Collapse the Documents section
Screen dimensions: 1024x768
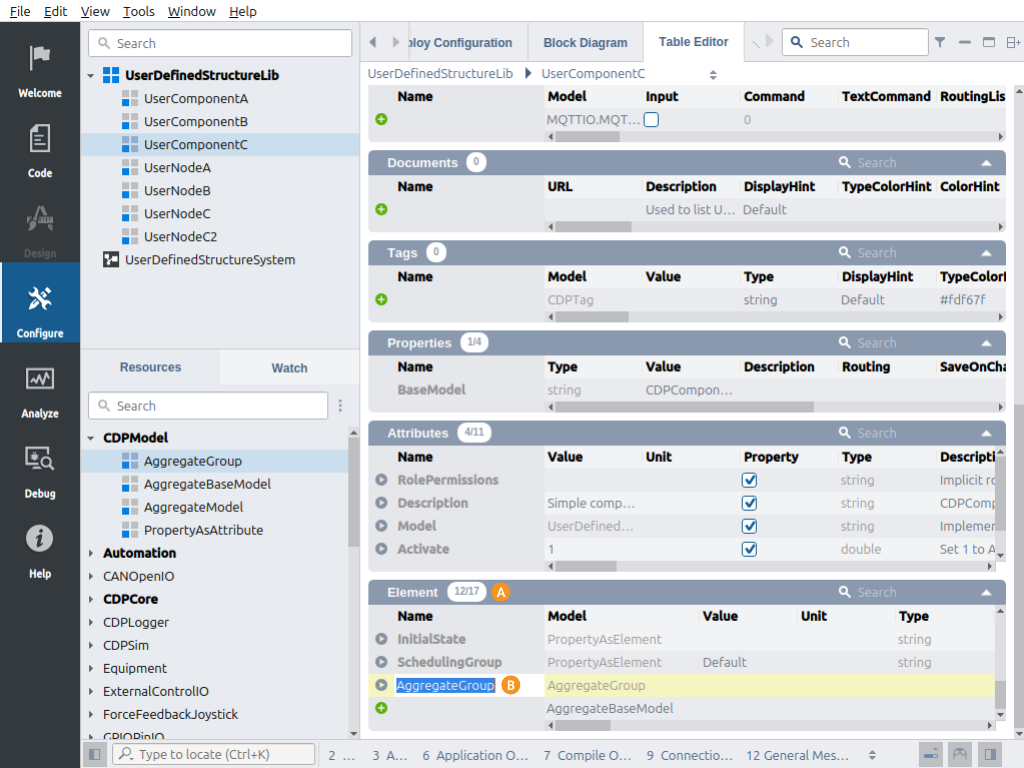pyautogui.click(x=986, y=163)
